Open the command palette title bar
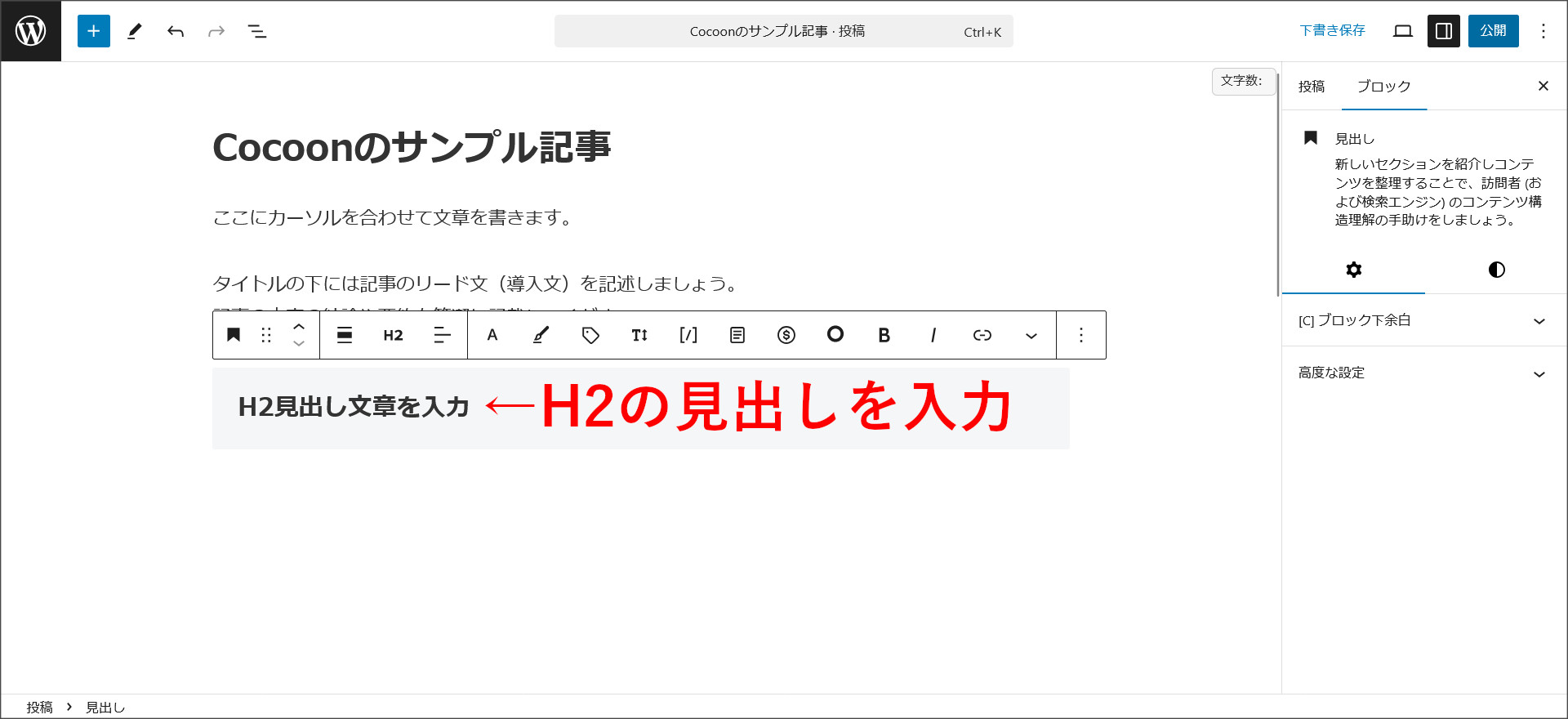 pos(784,31)
